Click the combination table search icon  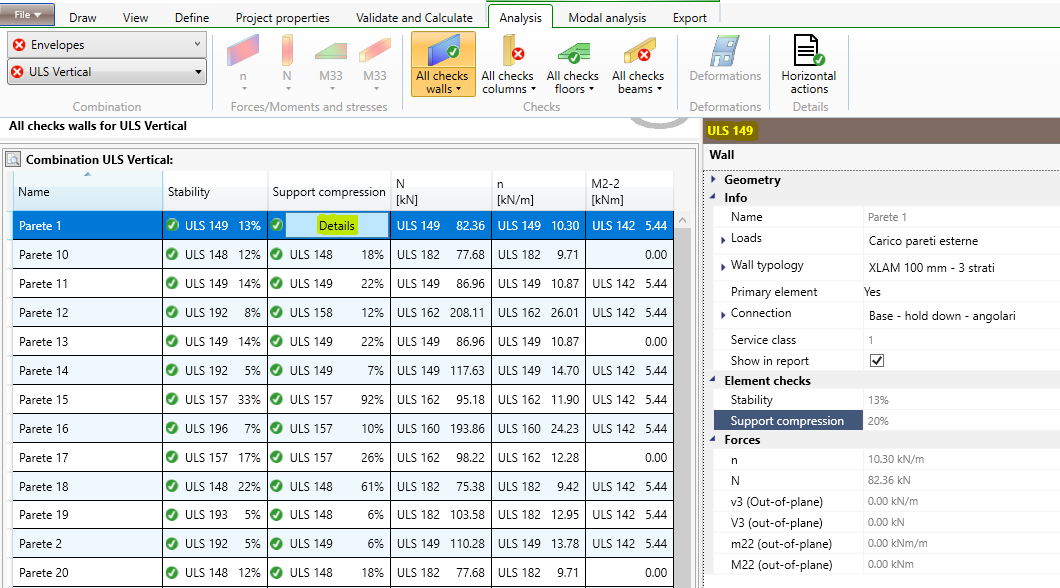tap(13, 160)
